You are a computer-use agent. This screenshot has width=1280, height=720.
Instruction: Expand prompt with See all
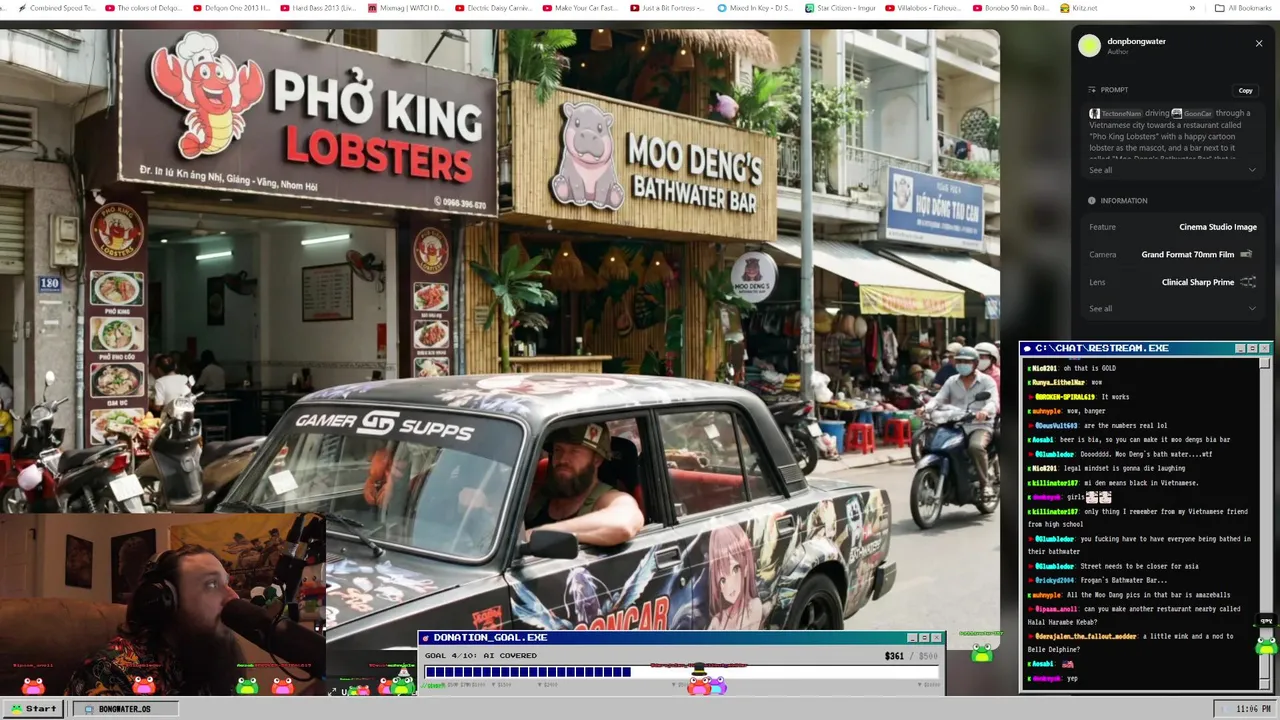point(1100,170)
